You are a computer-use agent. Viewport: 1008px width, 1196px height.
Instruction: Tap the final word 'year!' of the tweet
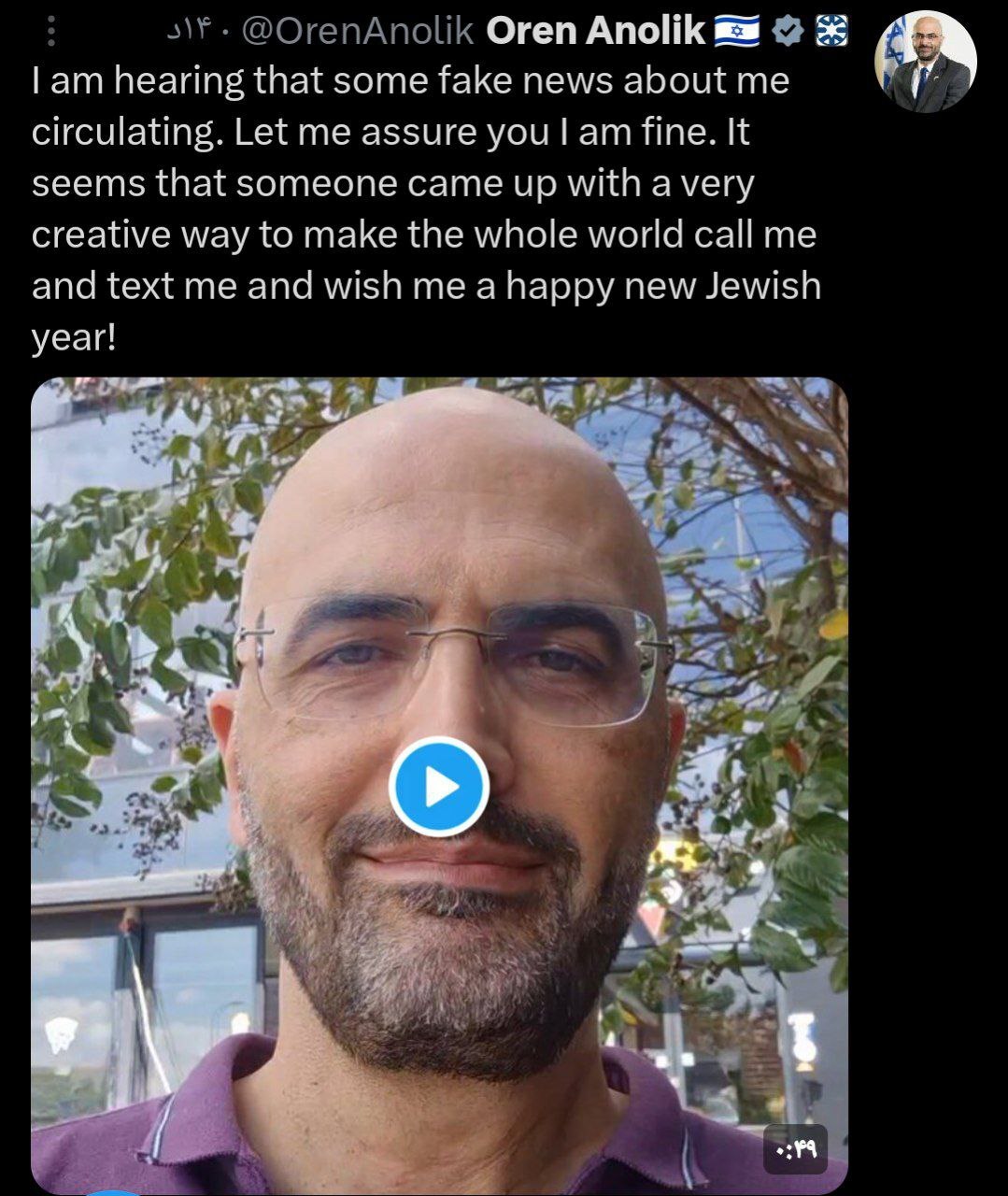click(74, 337)
